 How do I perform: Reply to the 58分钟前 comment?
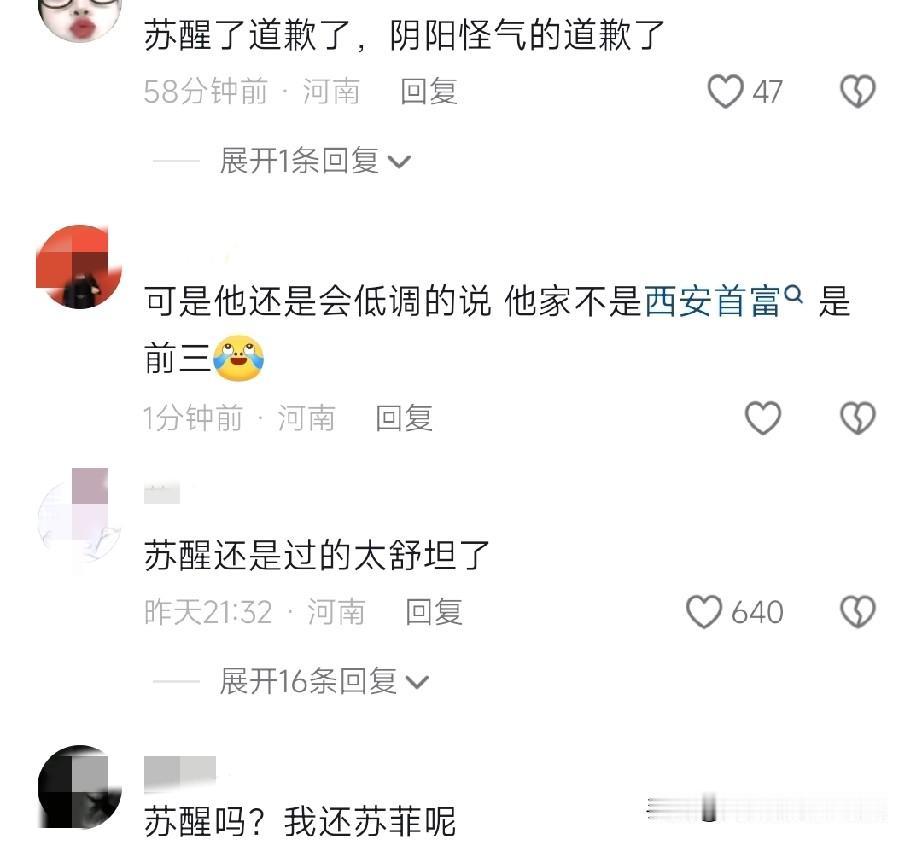(x=429, y=92)
